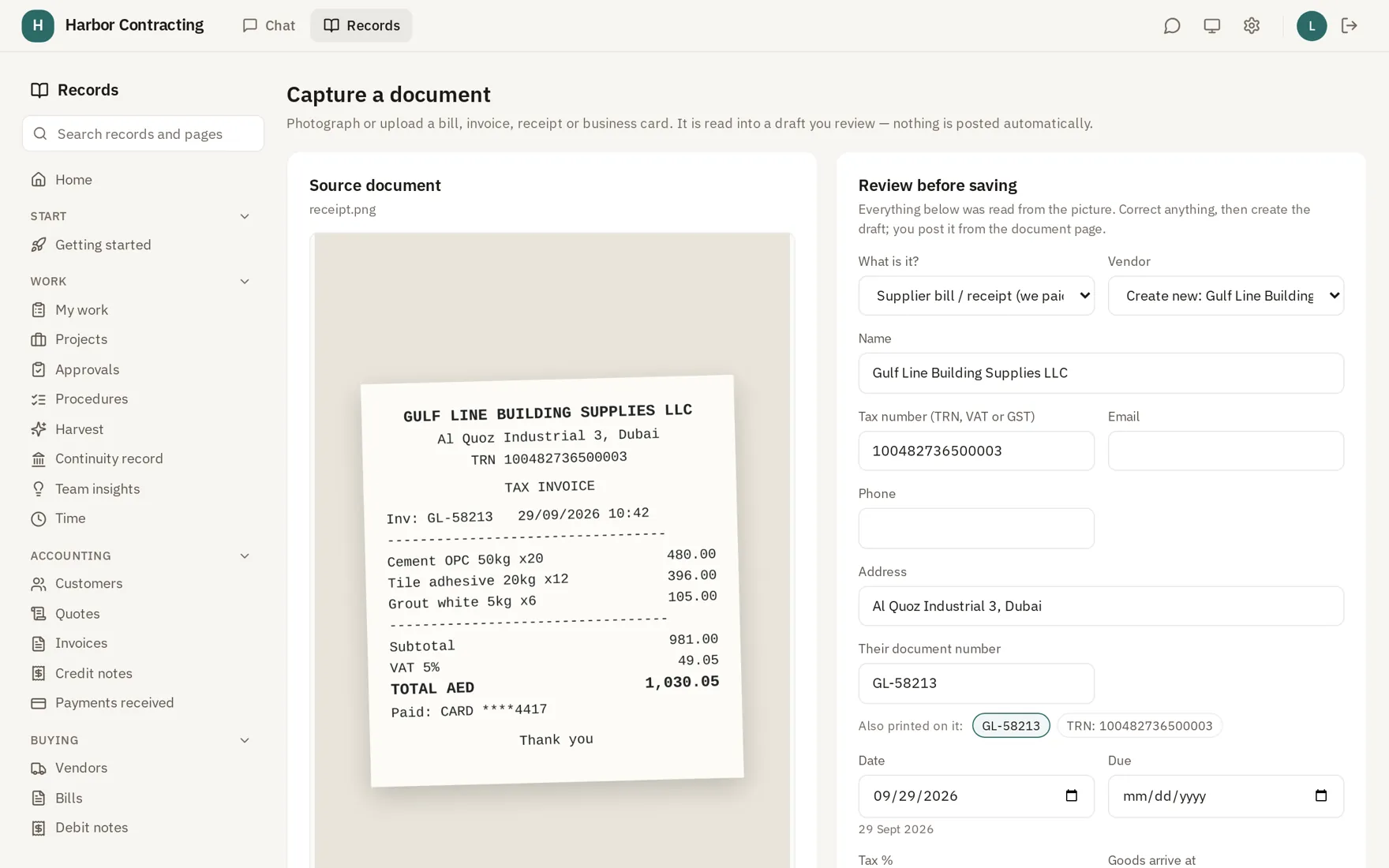Open settings gear icon
The image size is (1389, 868).
coord(1252,26)
